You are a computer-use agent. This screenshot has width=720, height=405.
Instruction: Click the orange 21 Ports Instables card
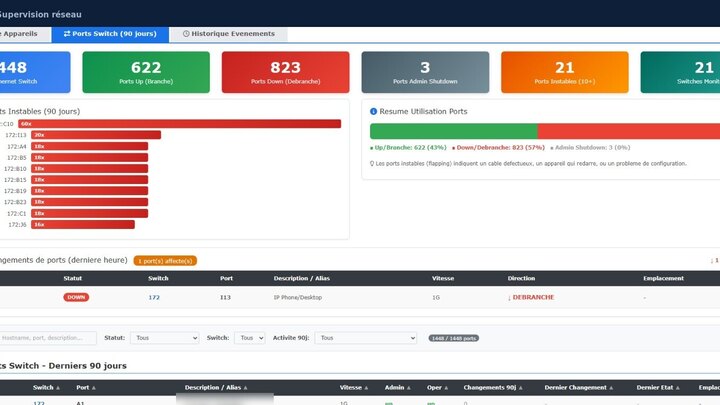point(565,72)
